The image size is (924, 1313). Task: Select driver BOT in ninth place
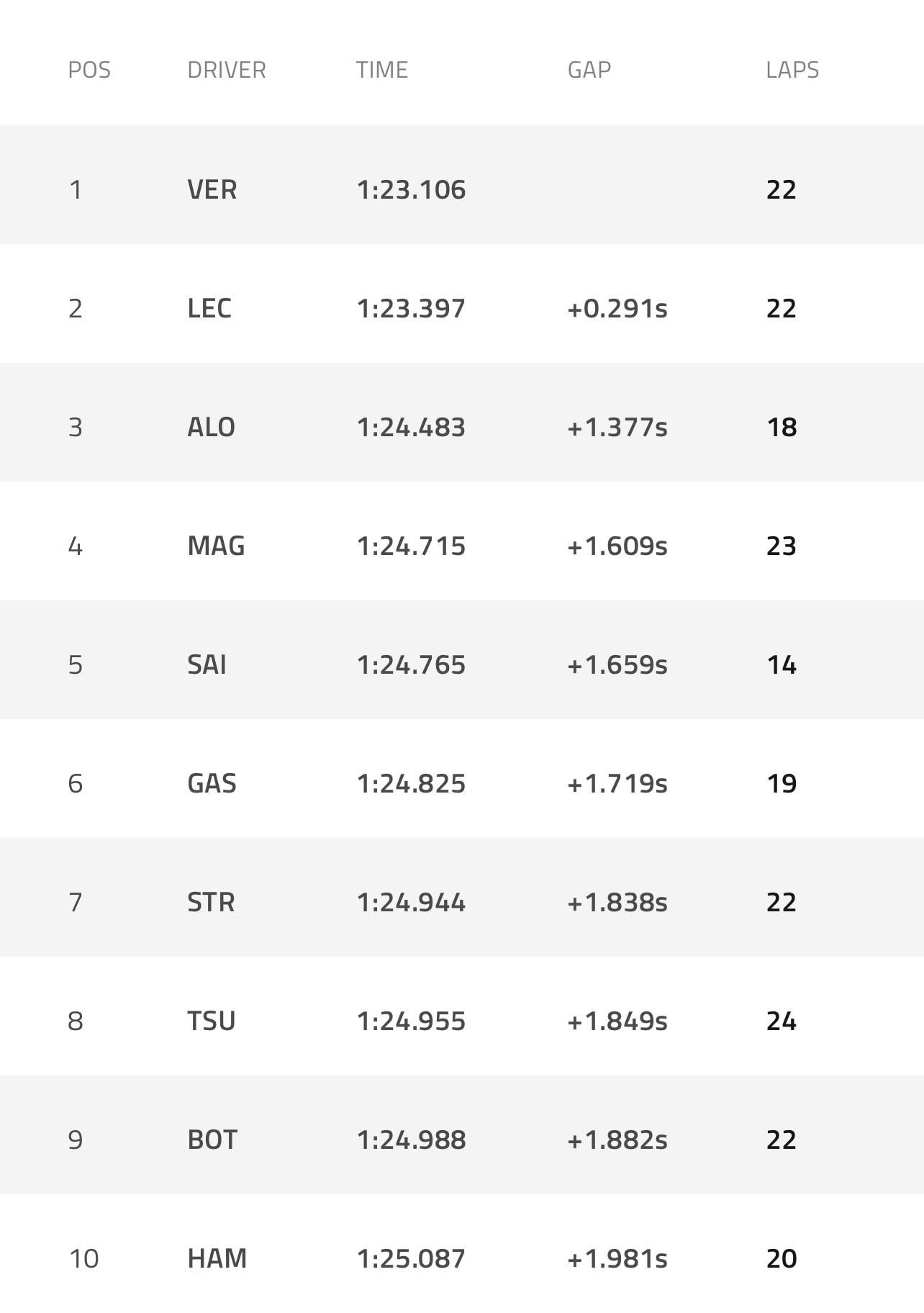pyautogui.click(x=212, y=1140)
